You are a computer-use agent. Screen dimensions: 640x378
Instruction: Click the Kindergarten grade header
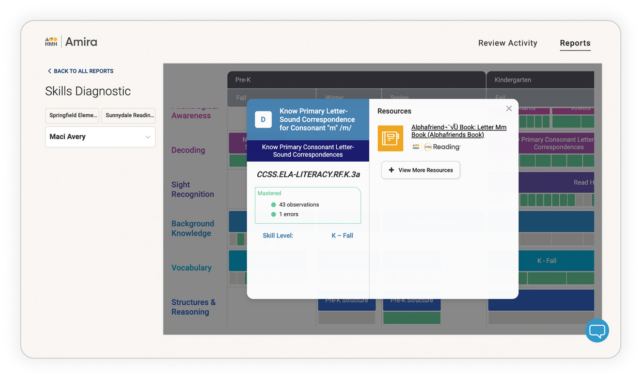click(x=541, y=80)
